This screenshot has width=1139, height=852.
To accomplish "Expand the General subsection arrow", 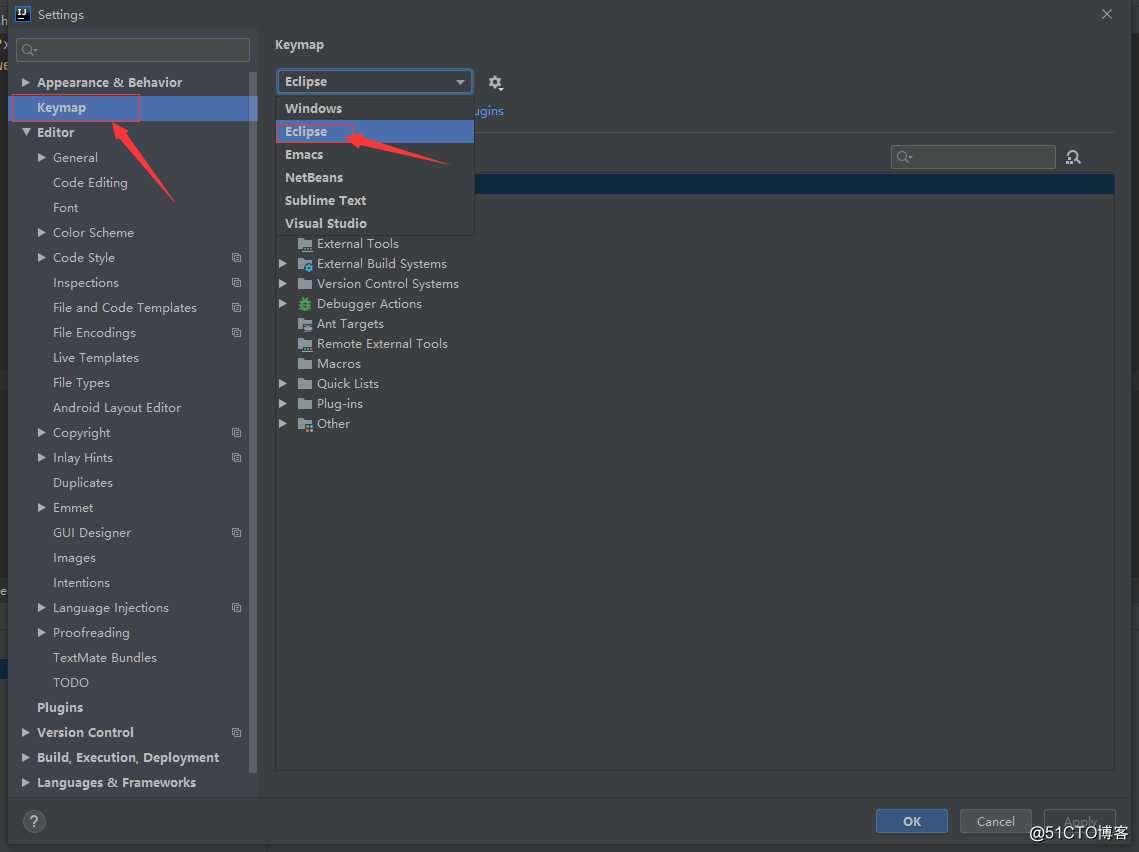I will tap(41, 158).
